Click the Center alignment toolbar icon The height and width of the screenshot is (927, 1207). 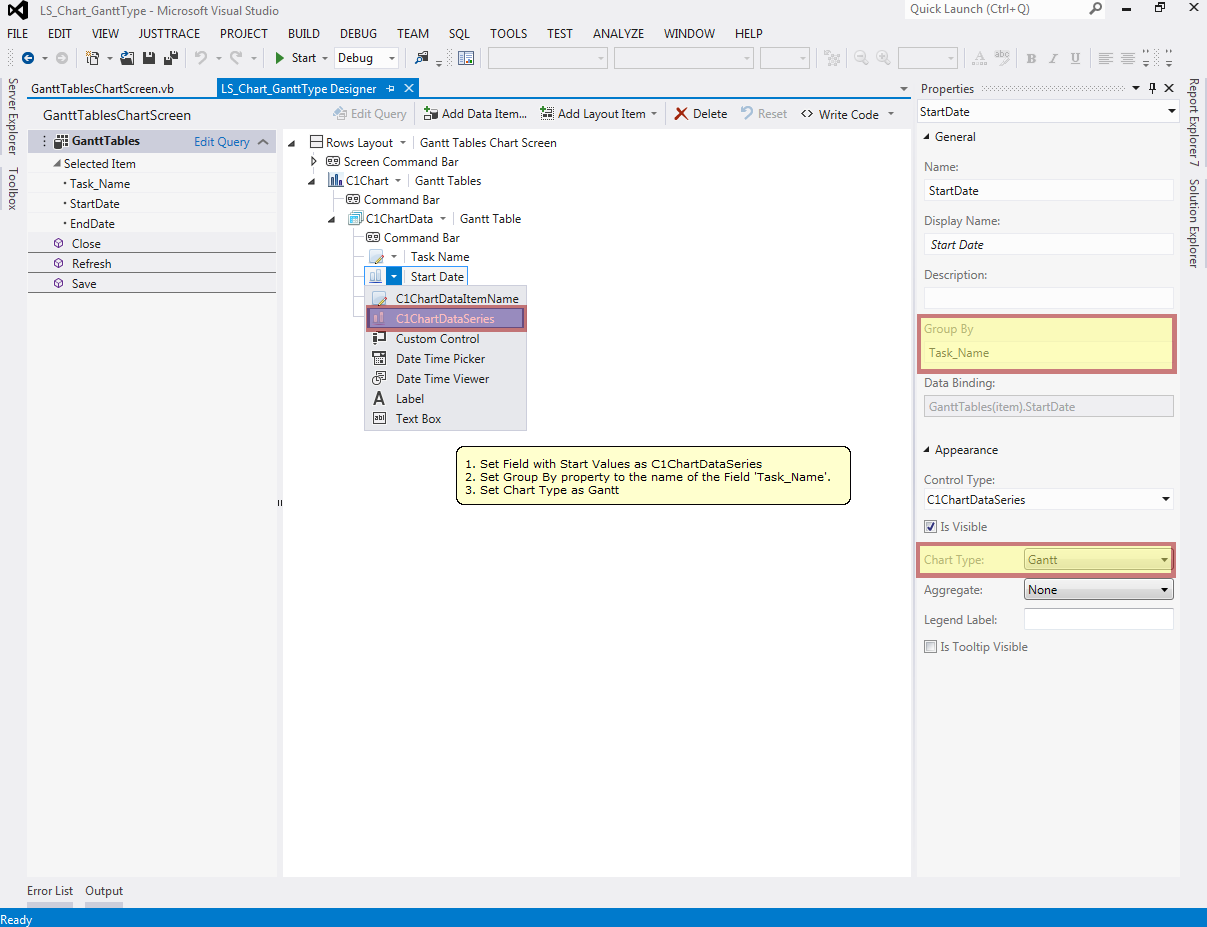1128,58
